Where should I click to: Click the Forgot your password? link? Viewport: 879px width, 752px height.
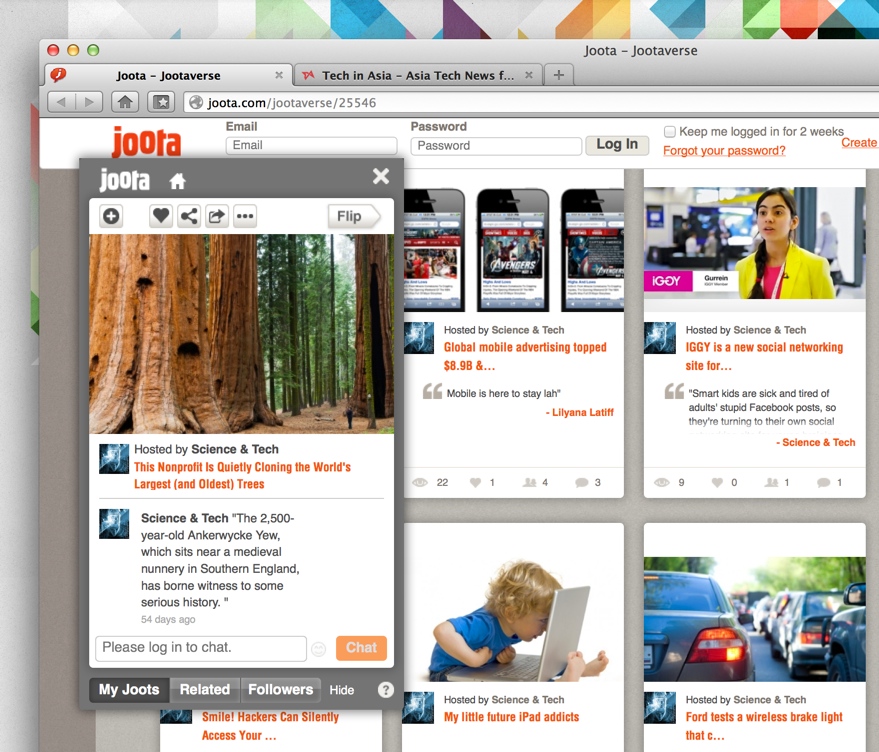pos(724,150)
